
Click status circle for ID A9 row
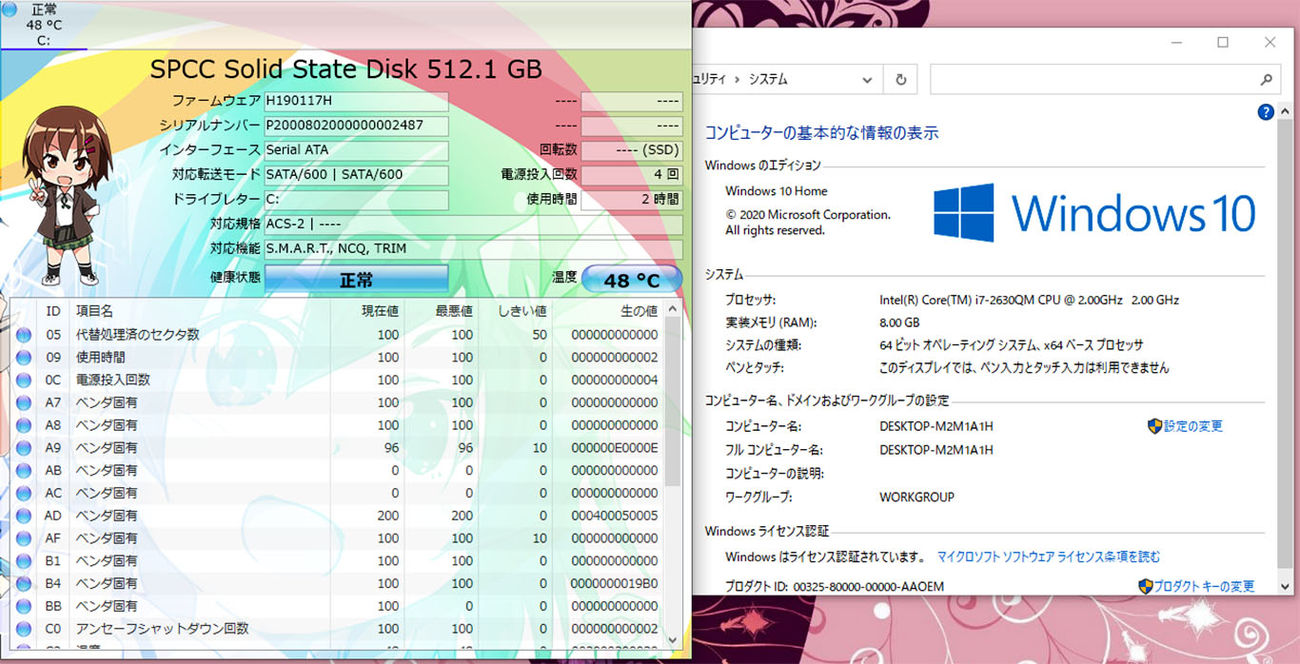pos(24,448)
